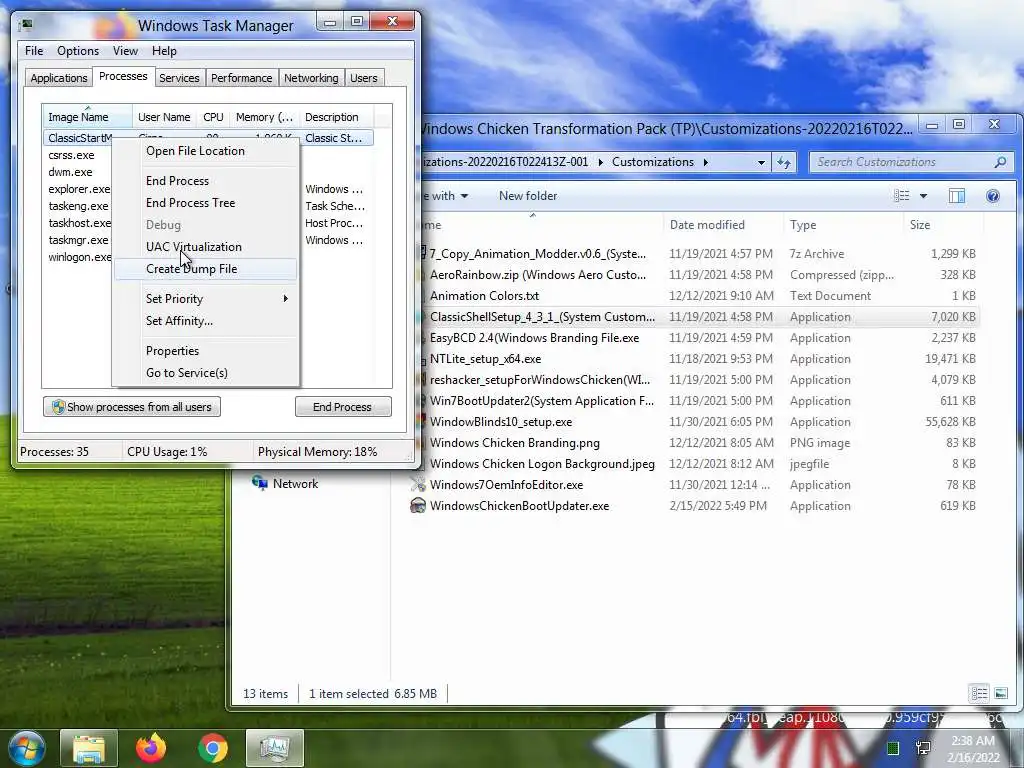Open the taskbar clock showing 2:38 AM
This screenshot has width=1024, height=768.
[x=973, y=749]
